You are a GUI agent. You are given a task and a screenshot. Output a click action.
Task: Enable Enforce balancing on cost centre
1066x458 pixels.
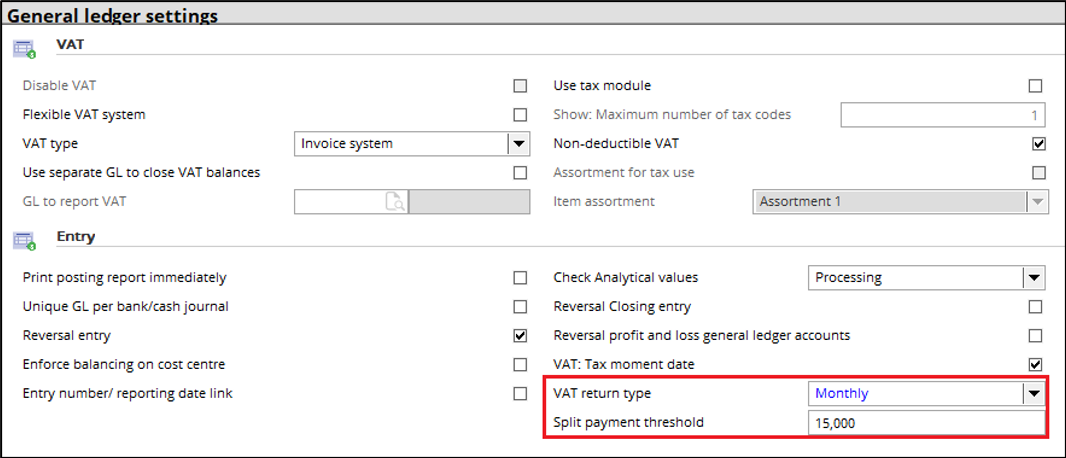[520, 365]
